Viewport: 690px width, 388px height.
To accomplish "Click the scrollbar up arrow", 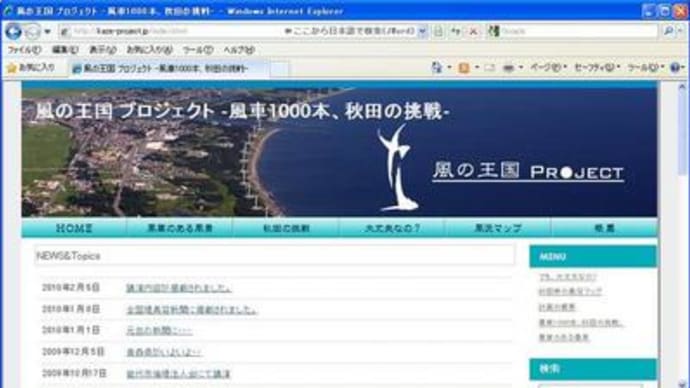I will [x=682, y=87].
